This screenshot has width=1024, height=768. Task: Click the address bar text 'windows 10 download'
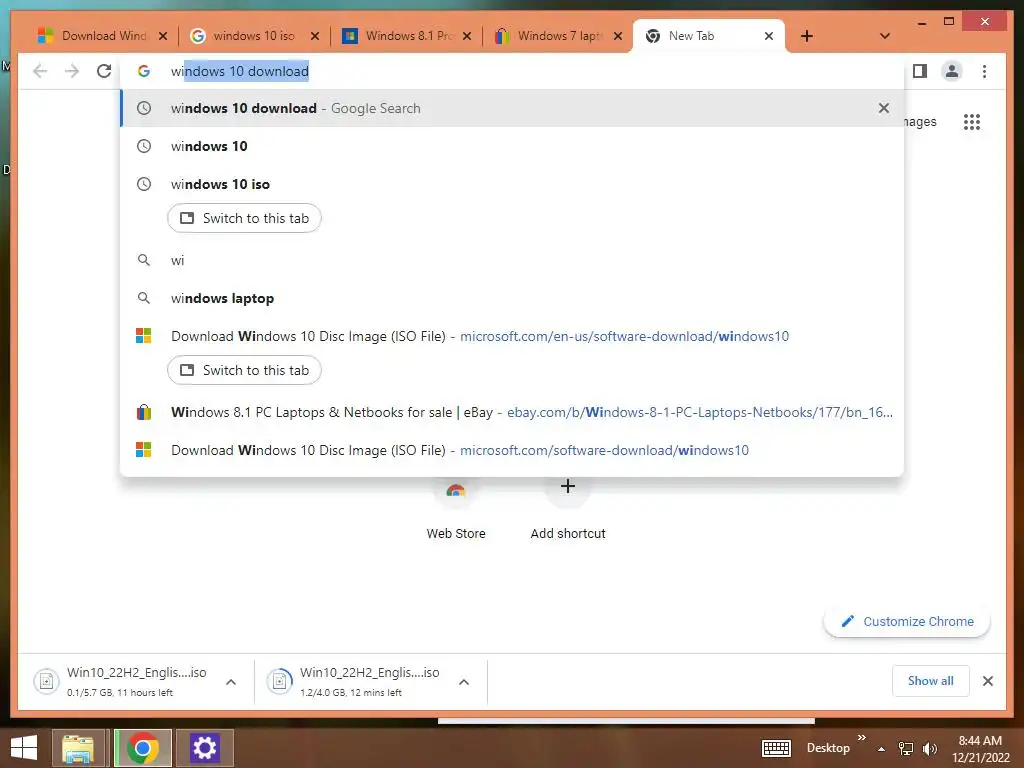[240, 71]
